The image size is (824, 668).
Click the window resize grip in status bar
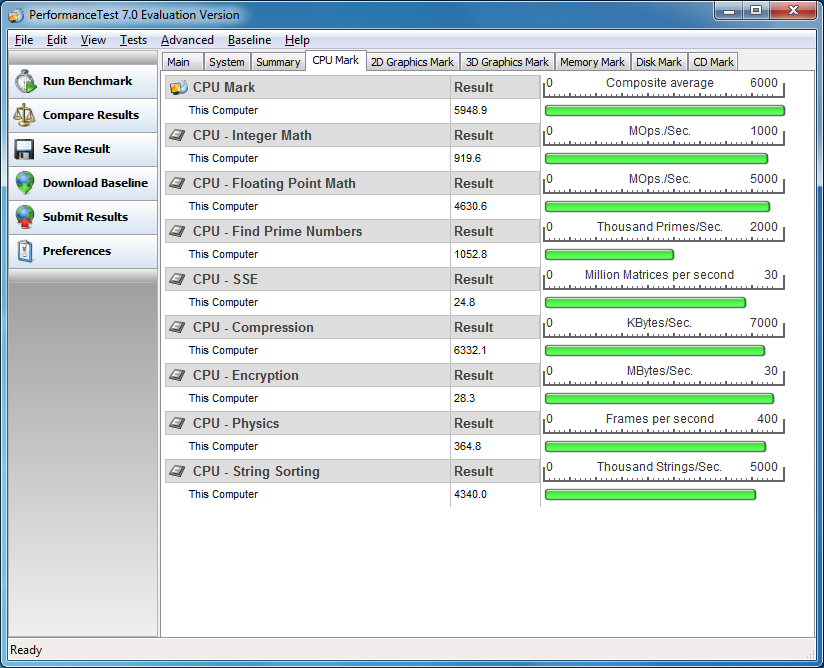click(x=810, y=653)
